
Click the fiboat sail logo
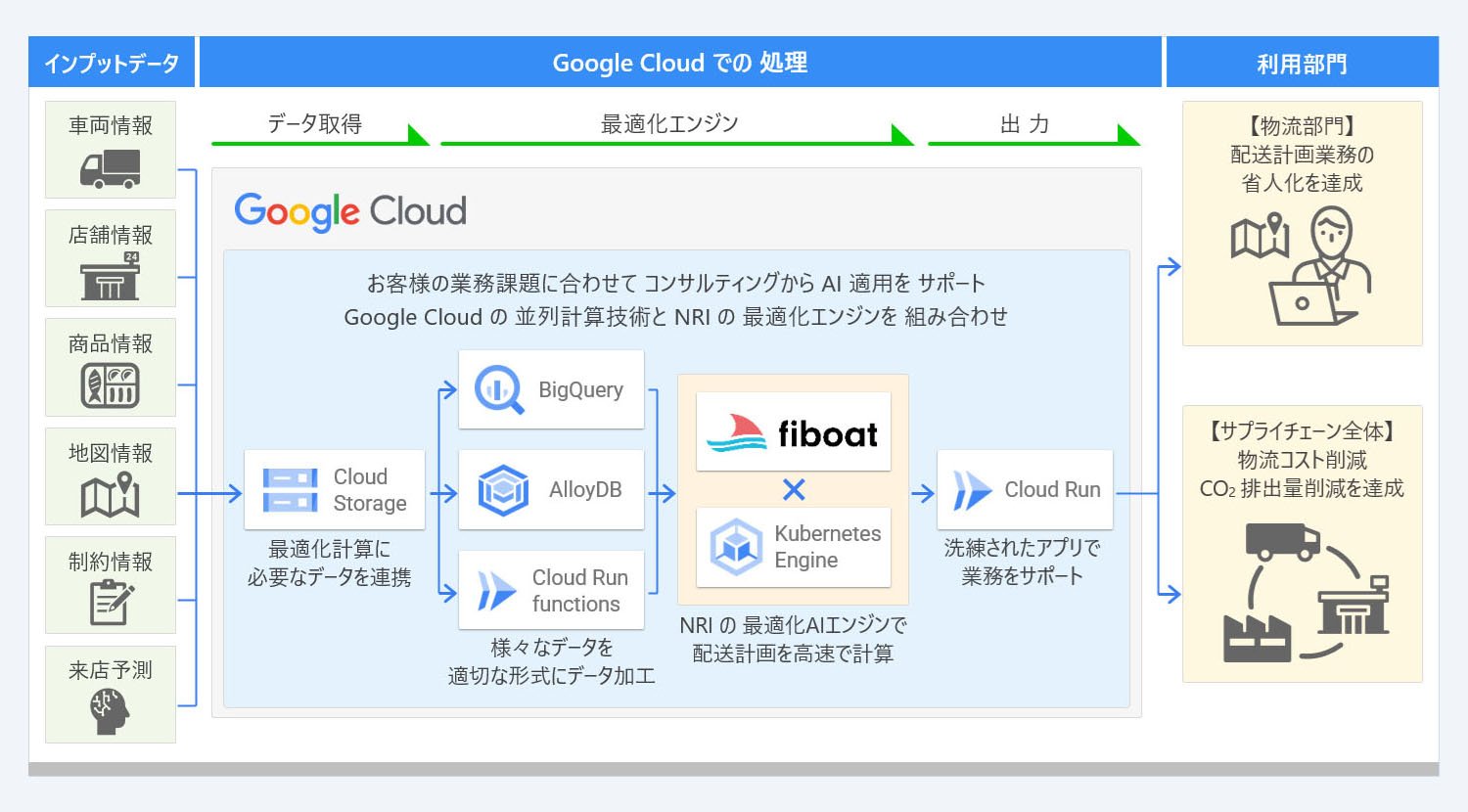click(736, 432)
